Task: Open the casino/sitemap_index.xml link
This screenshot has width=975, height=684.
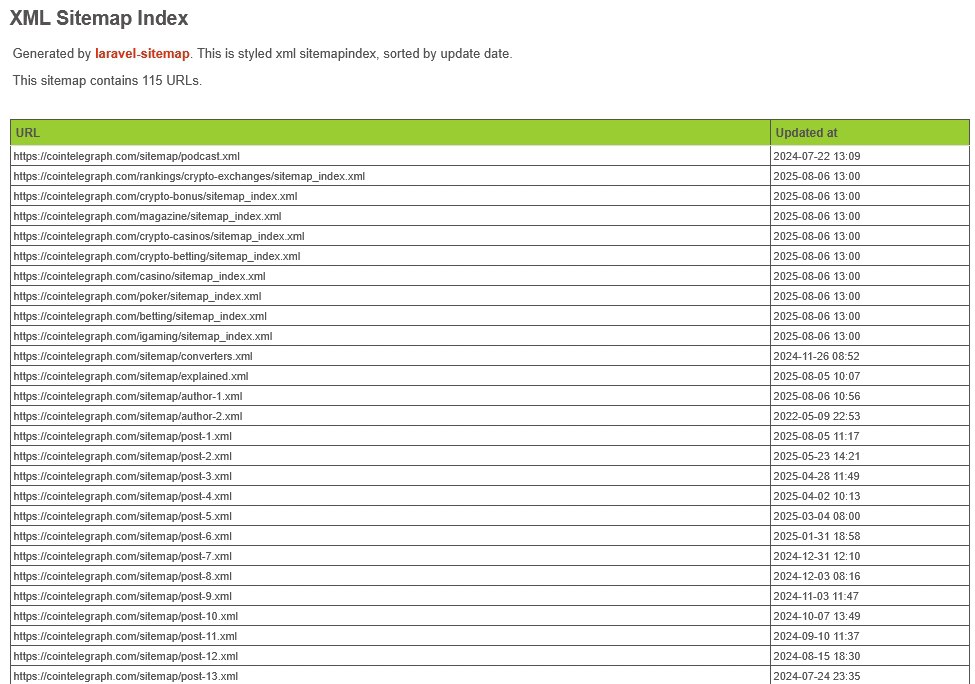Action: point(139,275)
